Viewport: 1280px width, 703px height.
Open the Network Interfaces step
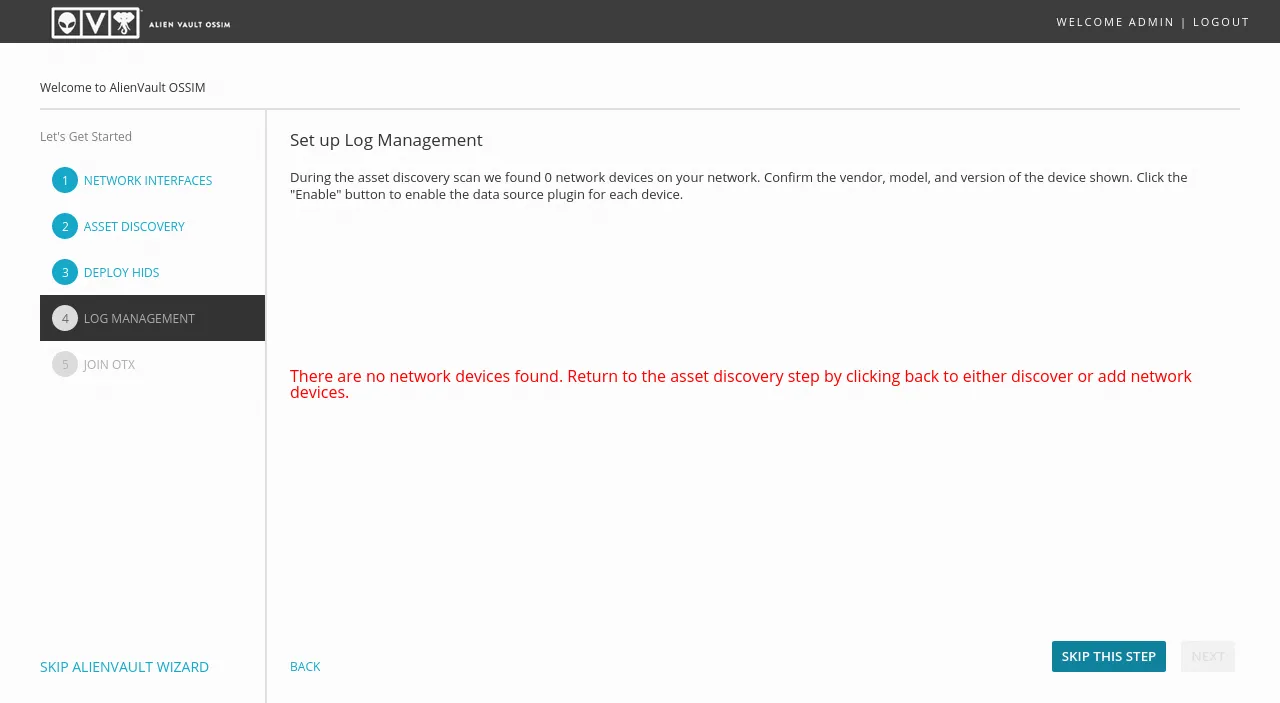(x=148, y=181)
